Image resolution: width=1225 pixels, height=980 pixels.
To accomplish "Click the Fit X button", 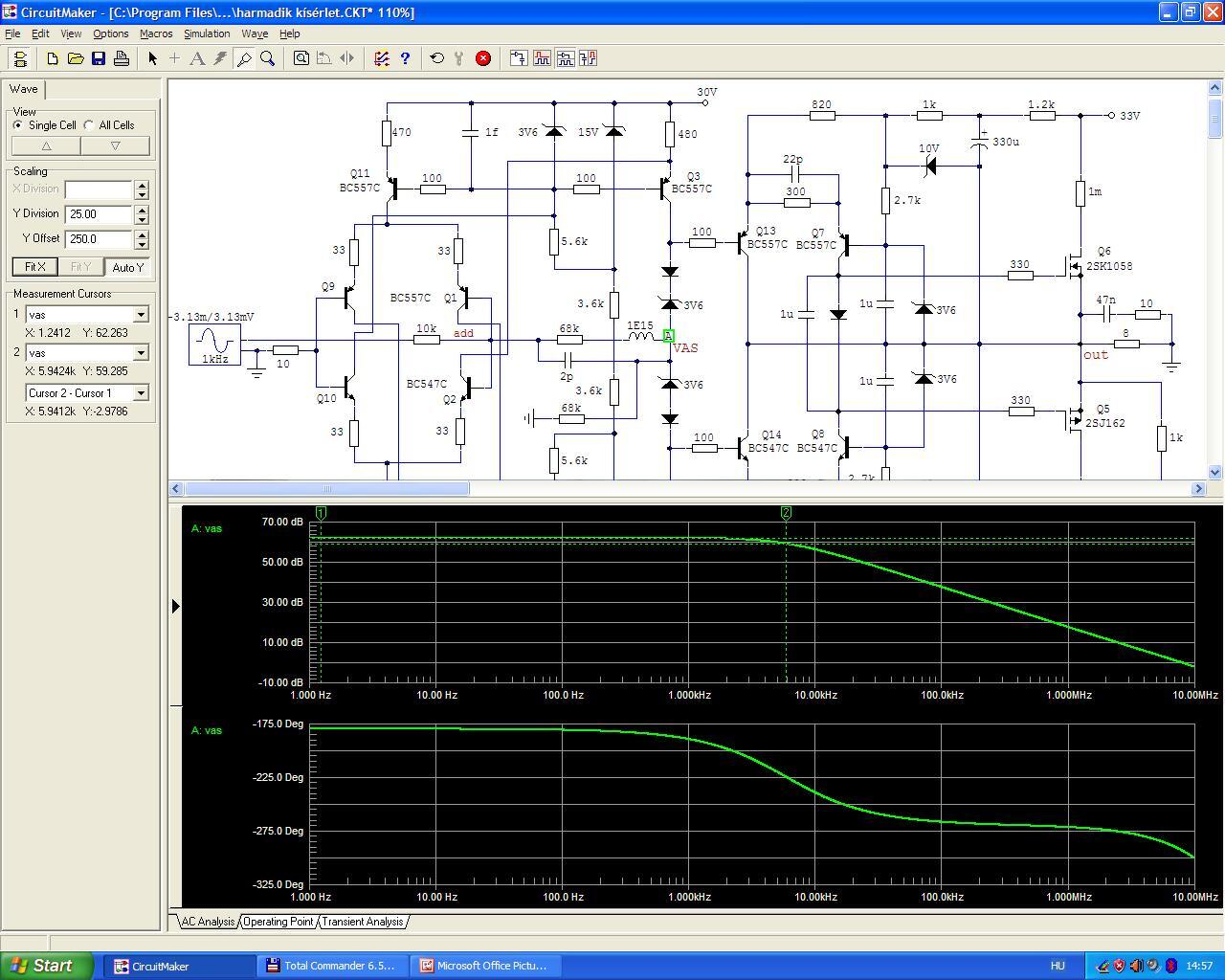I will pyautogui.click(x=34, y=267).
